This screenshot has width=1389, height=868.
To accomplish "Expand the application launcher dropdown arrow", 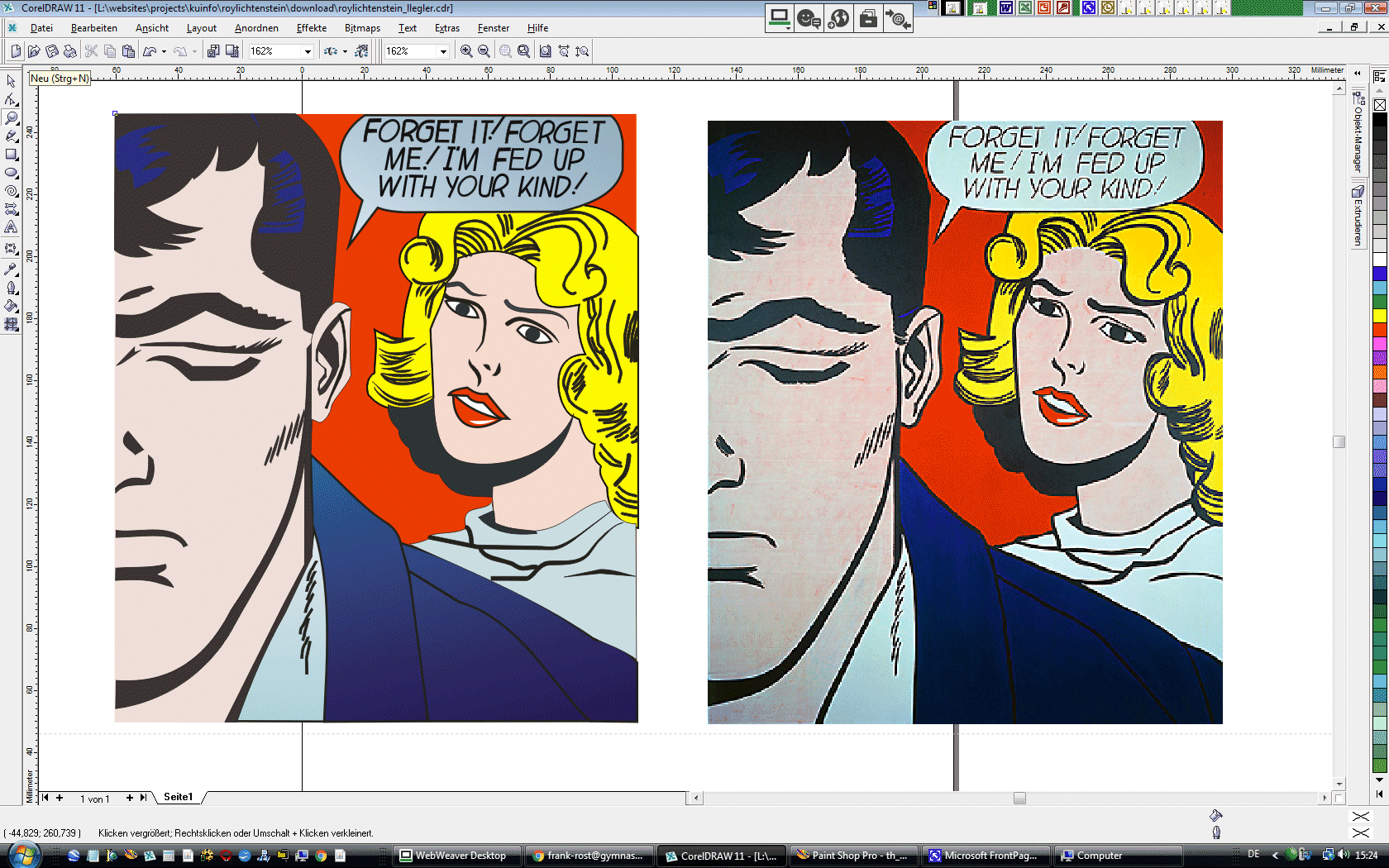I will pyautogui.click(x=345, y=51).
